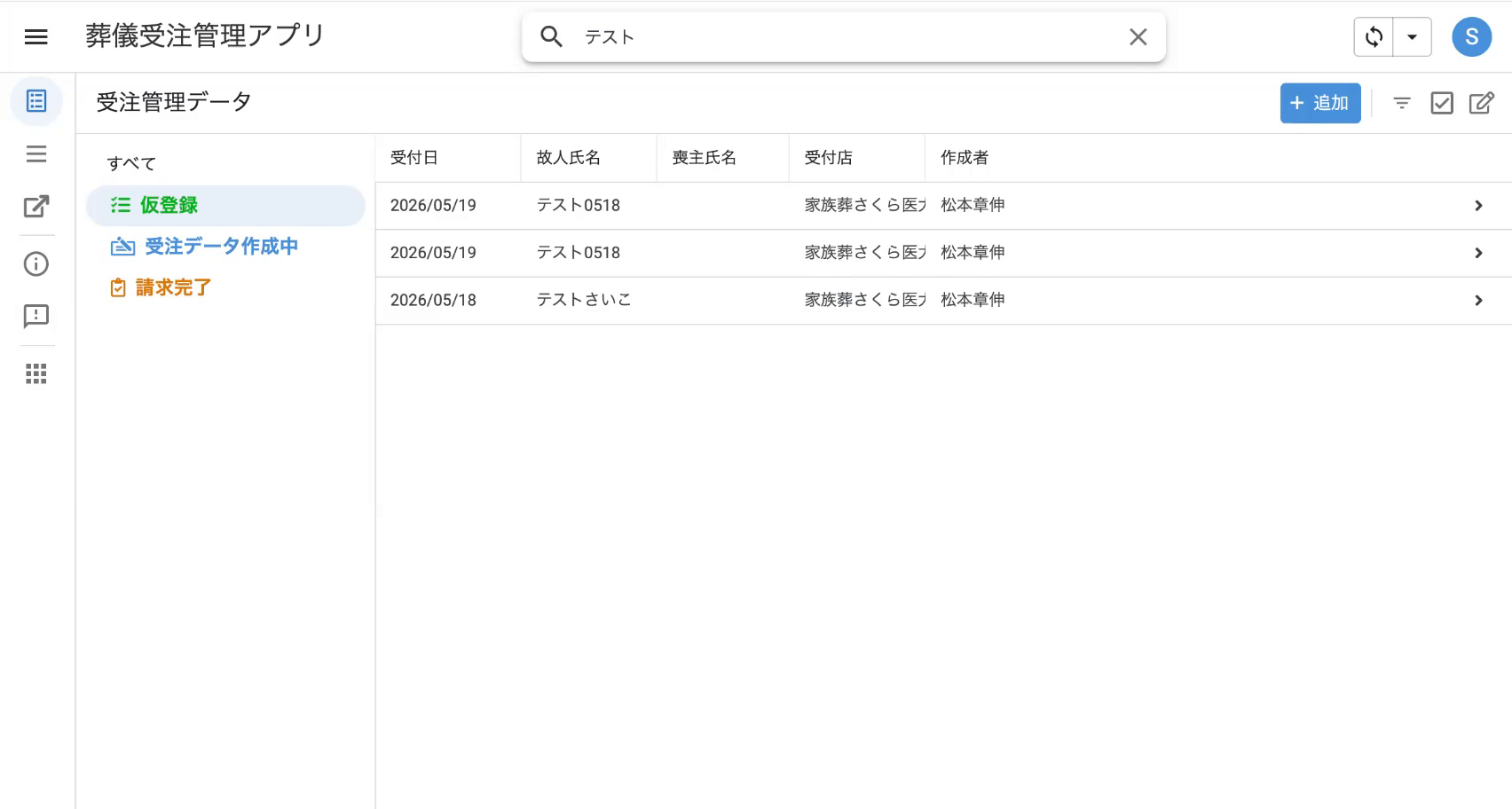Sort by 作成者 column header
This screenshot has width=1512, height=809.
click(x=965, y=158)
